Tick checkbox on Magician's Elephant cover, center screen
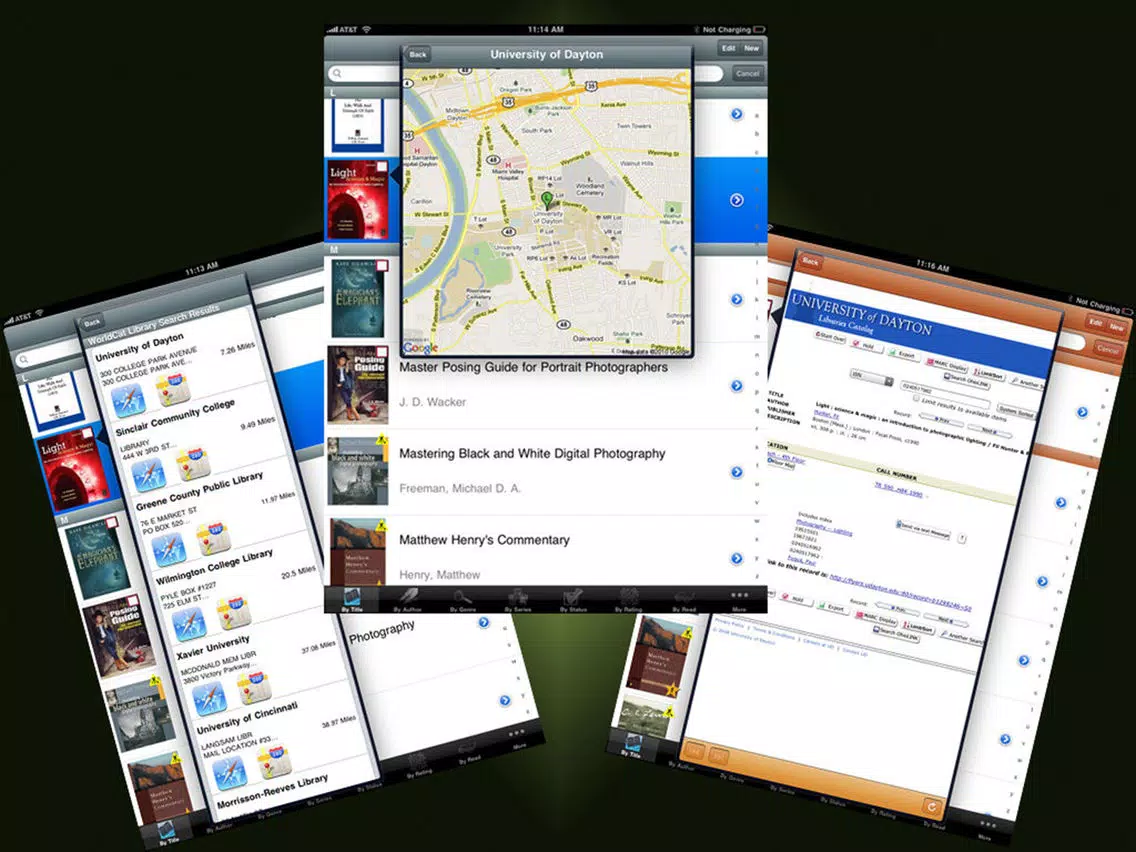This screenshot has width=1136, height=852. pos(382,267)
